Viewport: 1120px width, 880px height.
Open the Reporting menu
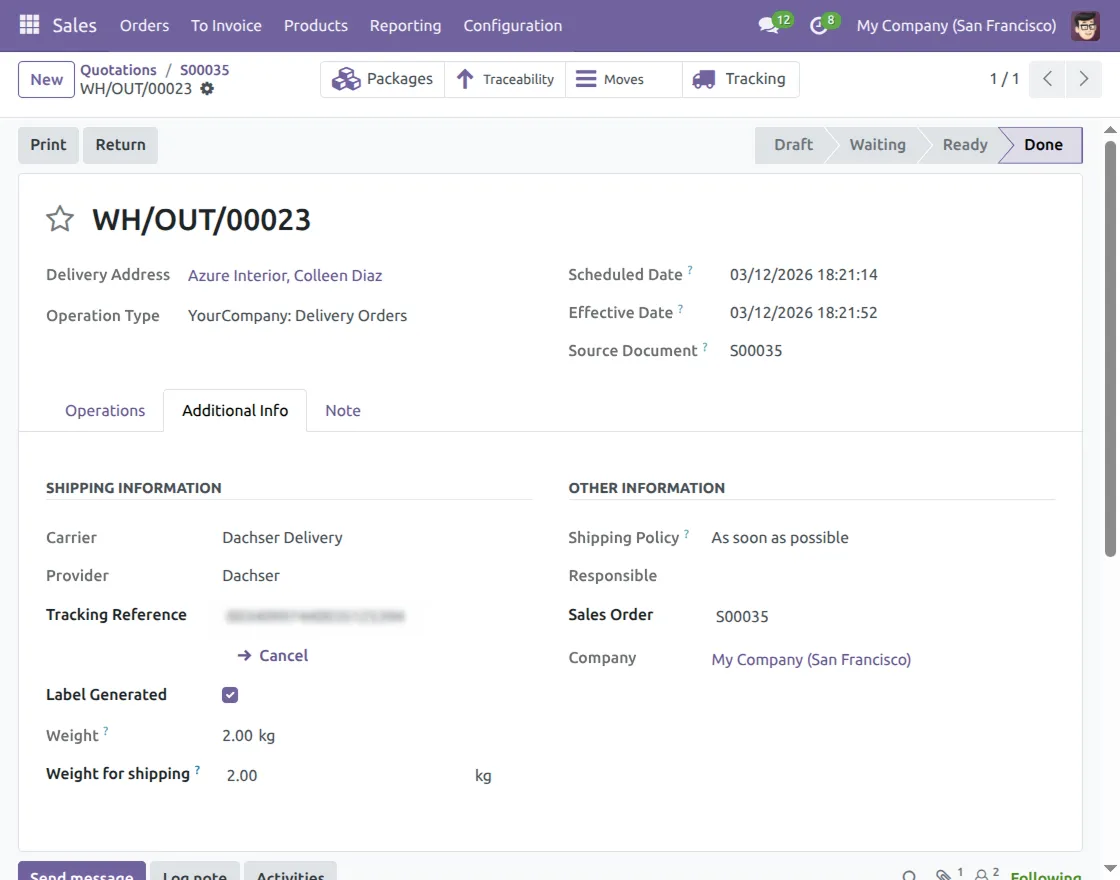405,25
